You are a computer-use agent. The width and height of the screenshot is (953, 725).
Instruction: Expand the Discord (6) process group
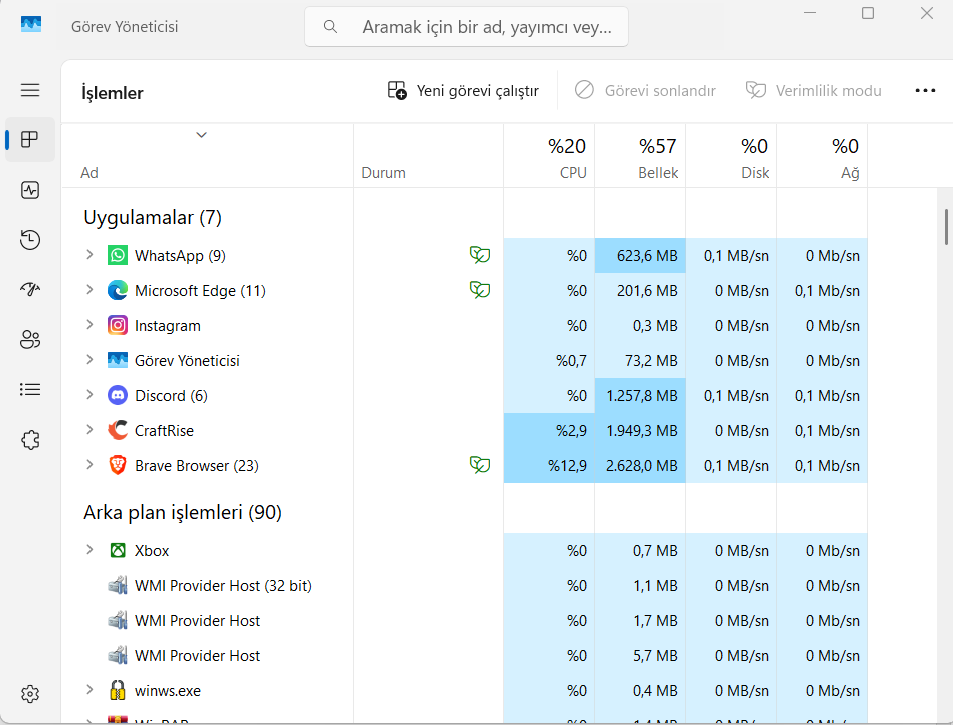click(x=90, y=395)
